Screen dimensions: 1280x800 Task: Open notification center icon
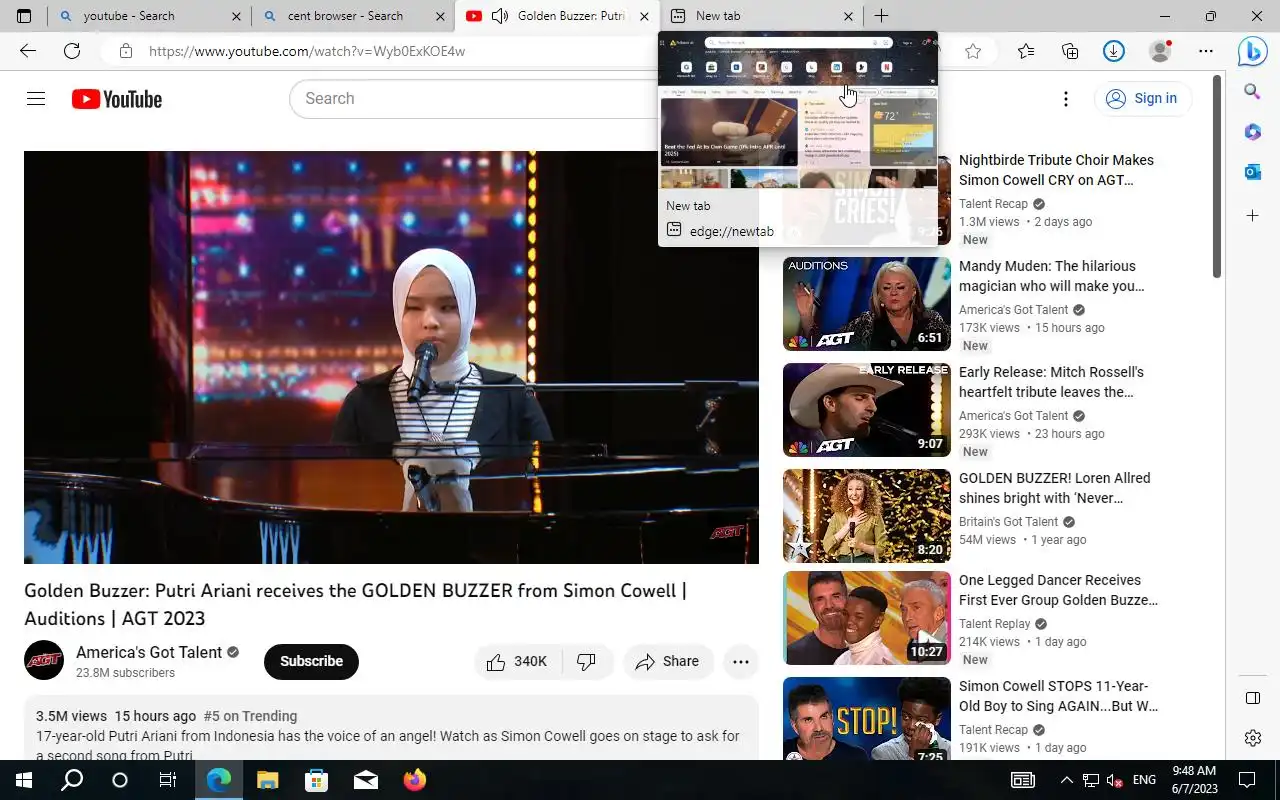point(1247,780)
